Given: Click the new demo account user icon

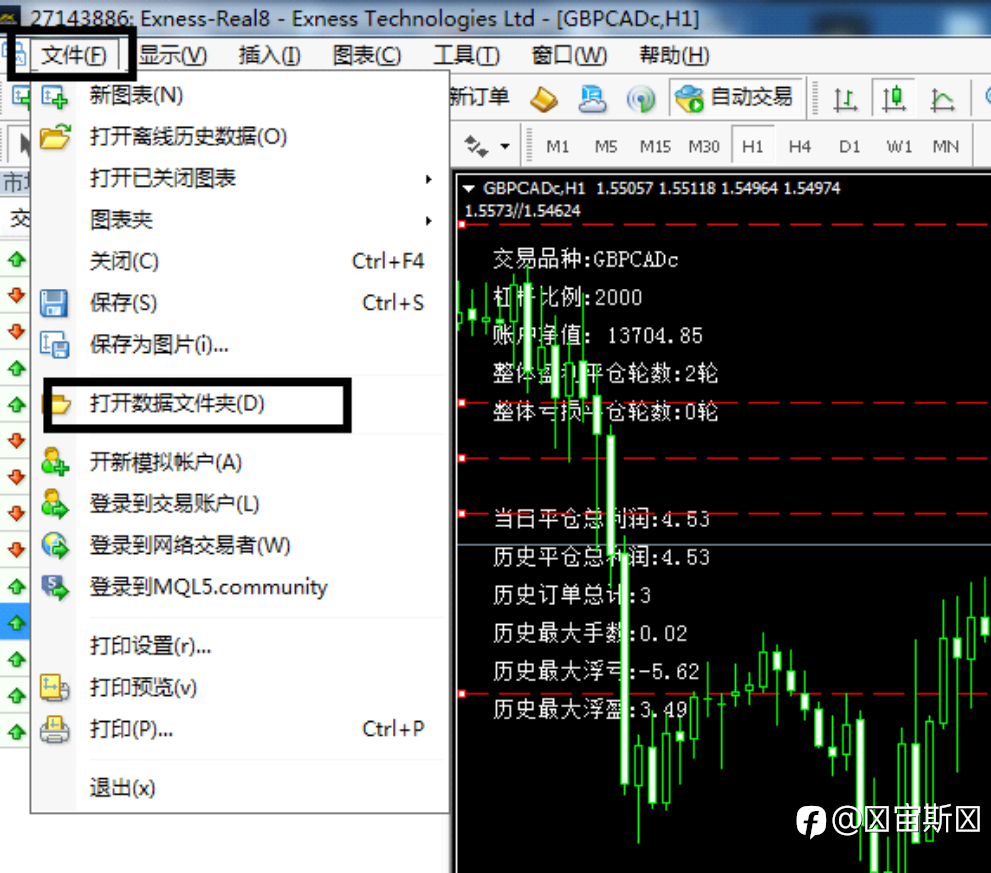Looking at the screenshot, I should pyautogui.click(x=54, y=462).
